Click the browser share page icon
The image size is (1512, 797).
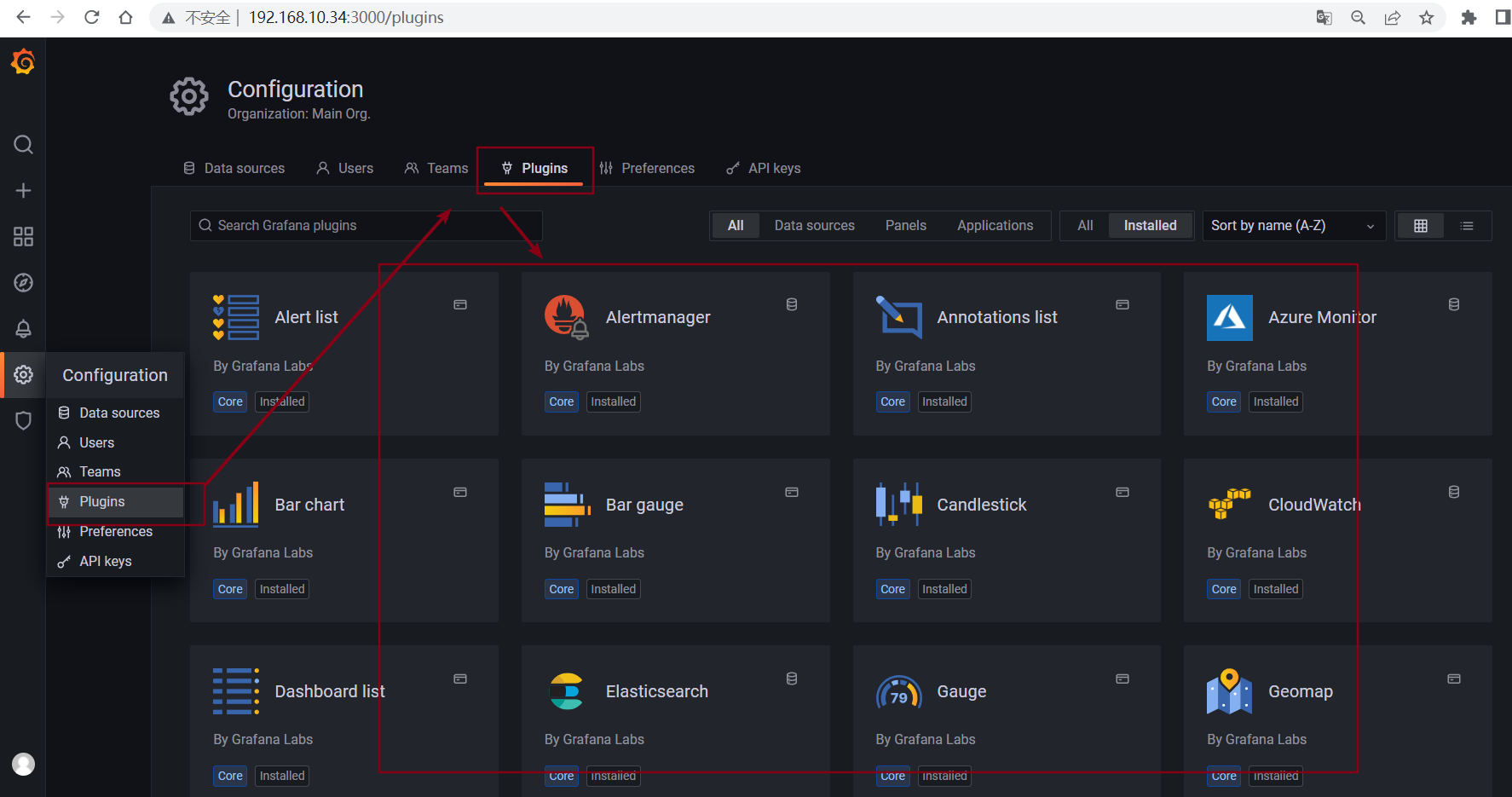pos(1393,17)
